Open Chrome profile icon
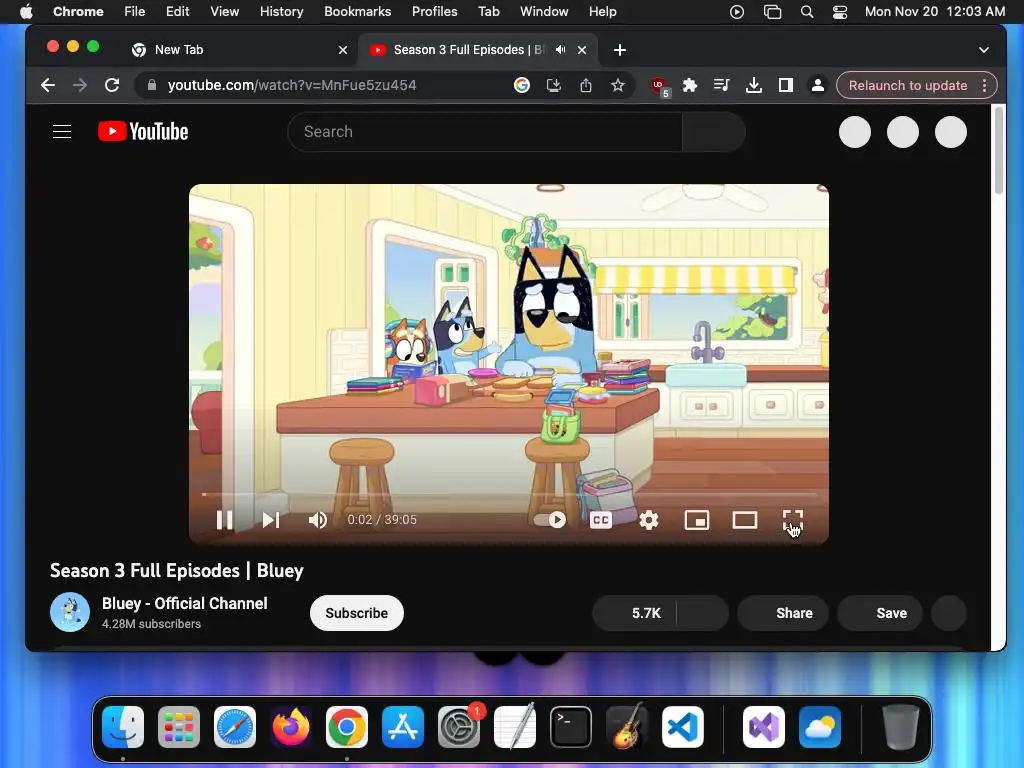The height and width of the screenshot is (768, 1024). coord(818,86)
